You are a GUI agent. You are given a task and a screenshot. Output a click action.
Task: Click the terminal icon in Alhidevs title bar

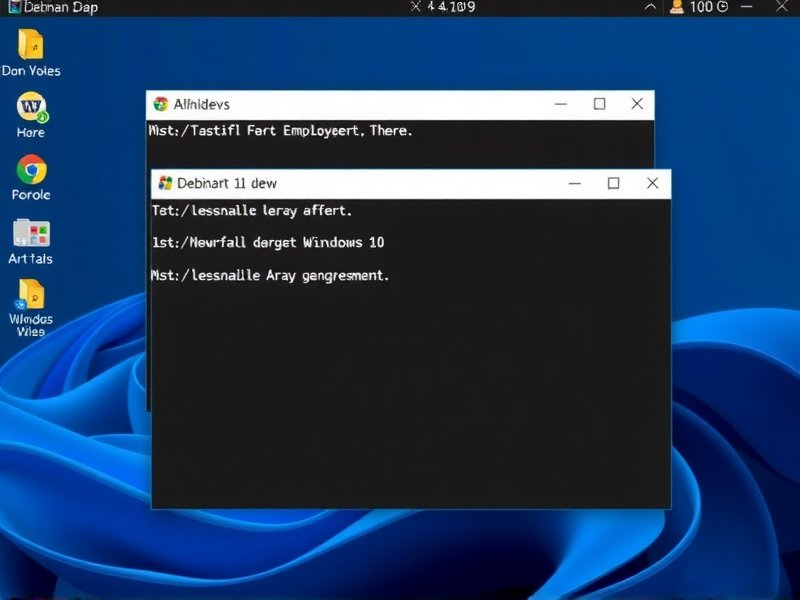point(162,104)
